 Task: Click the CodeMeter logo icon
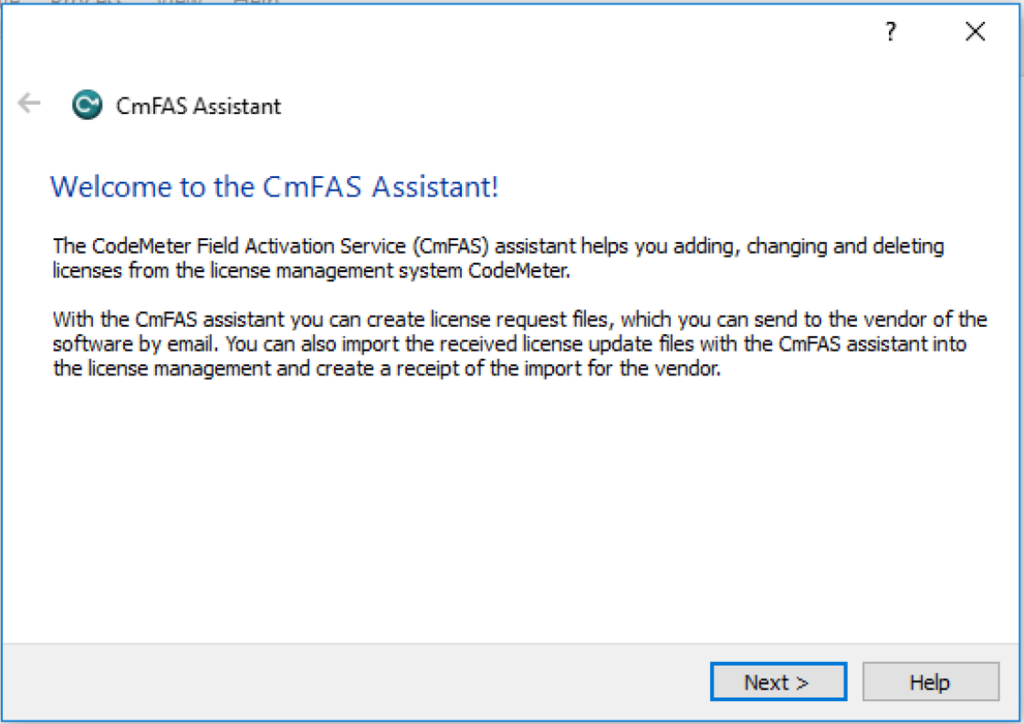(87, 105)
